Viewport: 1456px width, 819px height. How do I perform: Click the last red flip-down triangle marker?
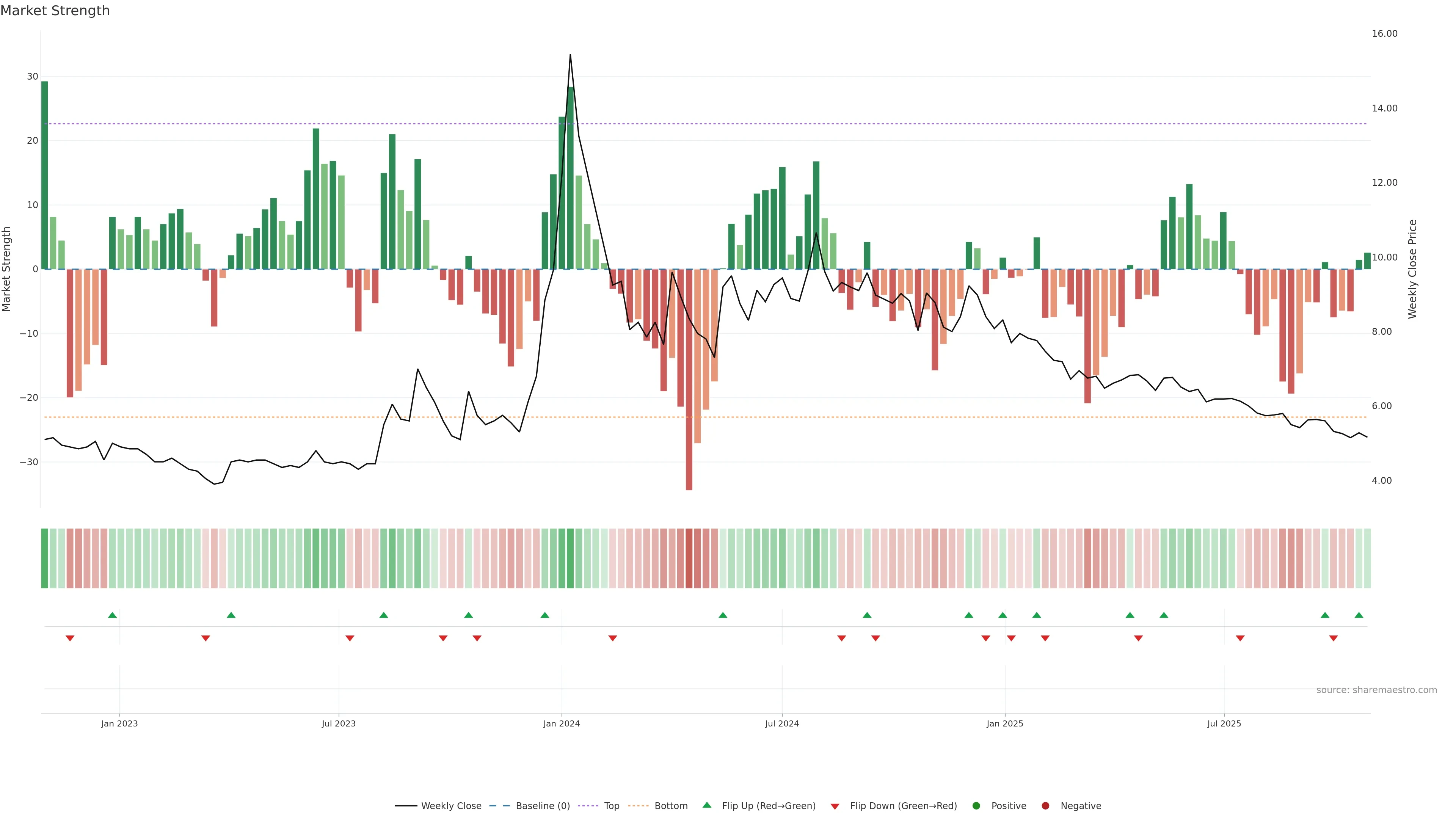pyautogui.click(x=1334, y=638)
